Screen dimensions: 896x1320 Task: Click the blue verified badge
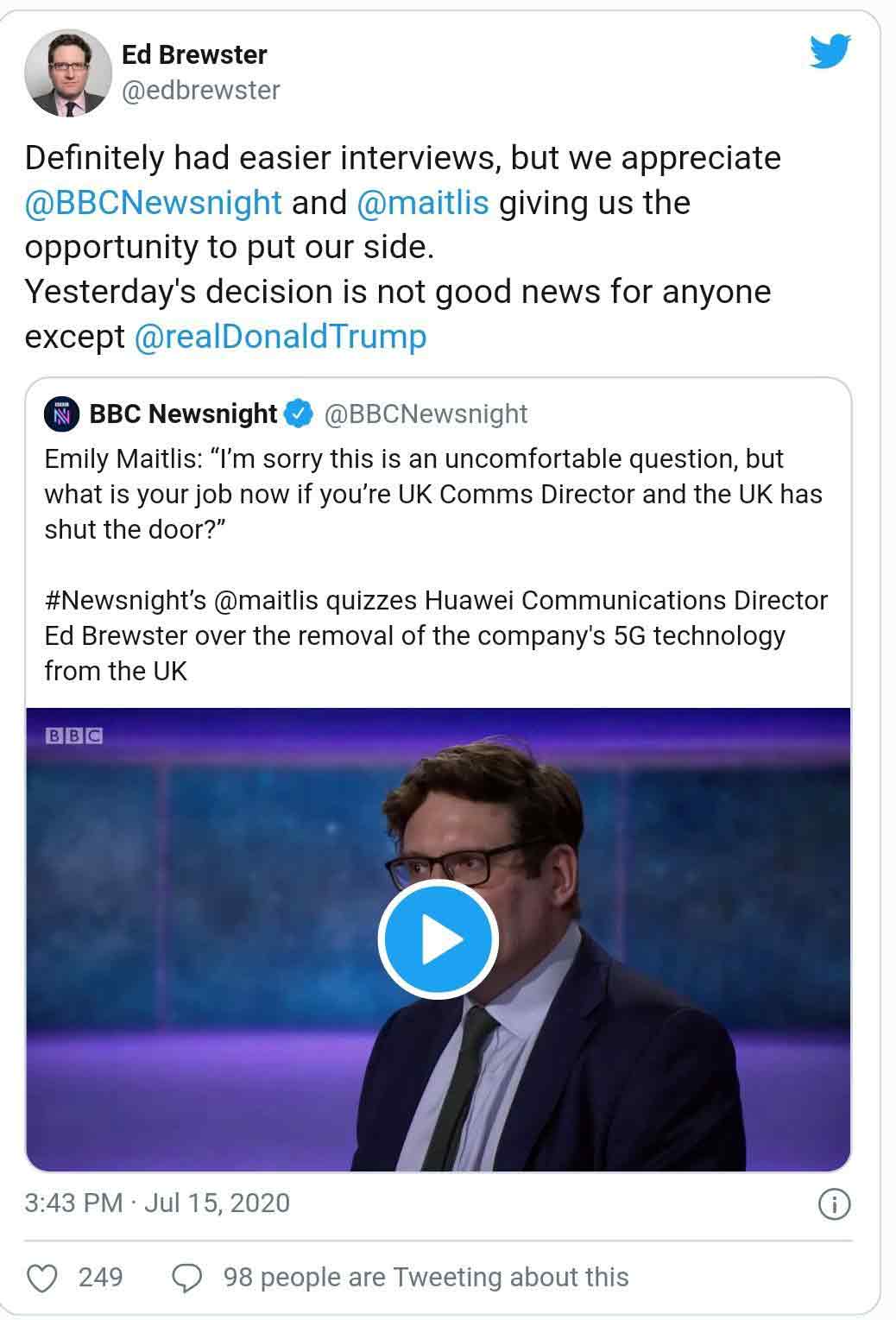[300, 414]
